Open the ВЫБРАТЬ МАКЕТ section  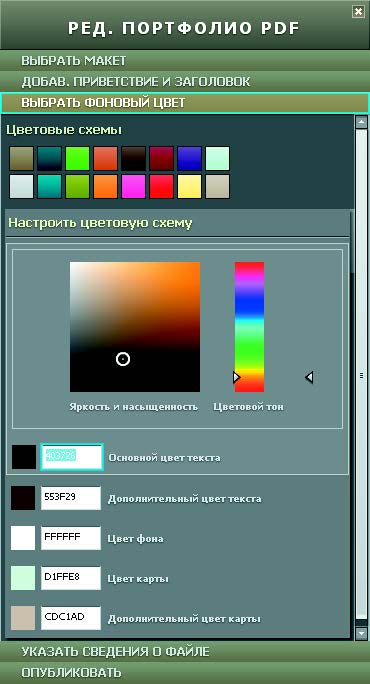pos(185,60)
